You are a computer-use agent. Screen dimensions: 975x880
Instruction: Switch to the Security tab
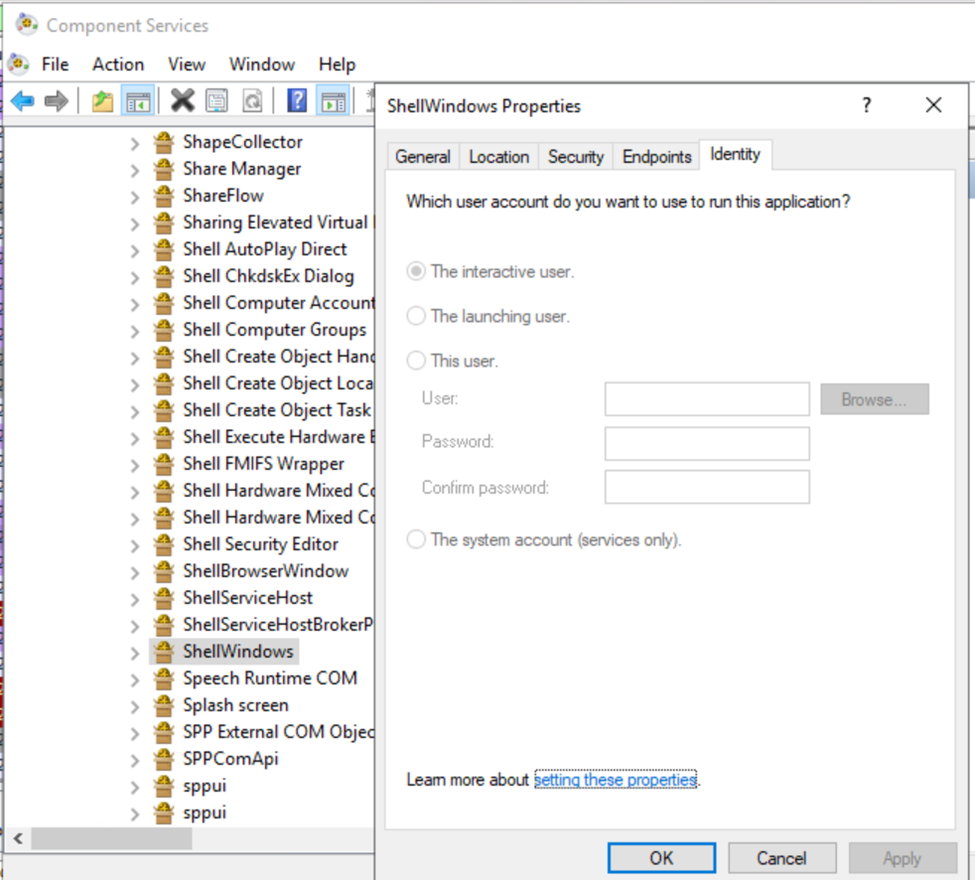(x=576, y=157)
